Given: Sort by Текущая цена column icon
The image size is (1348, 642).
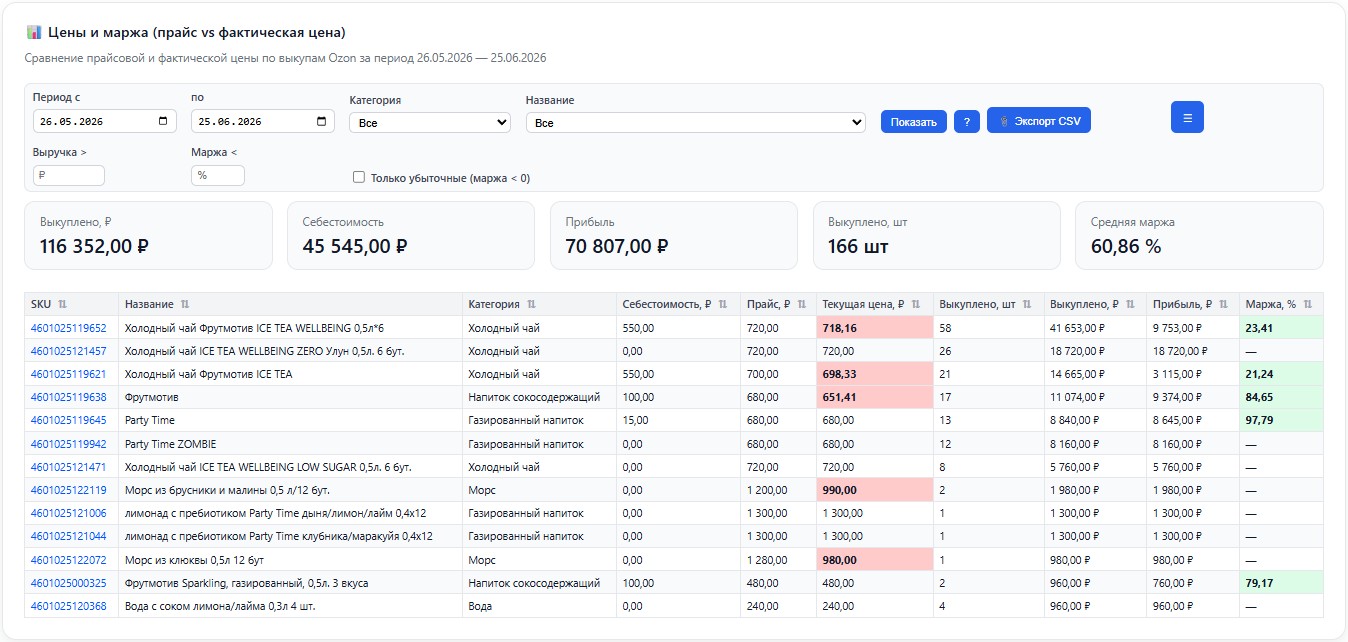Looking at the screenshot, I should [916, 304].
